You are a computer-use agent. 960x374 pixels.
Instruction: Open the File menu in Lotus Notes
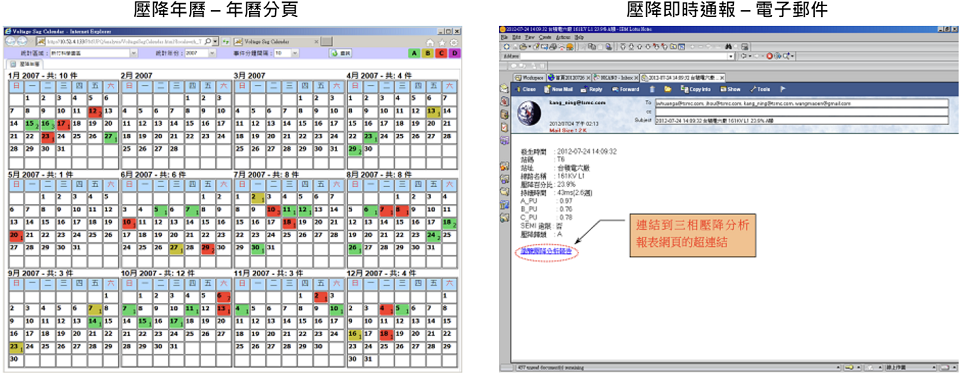pyautogui.click(x=504, y=37)
